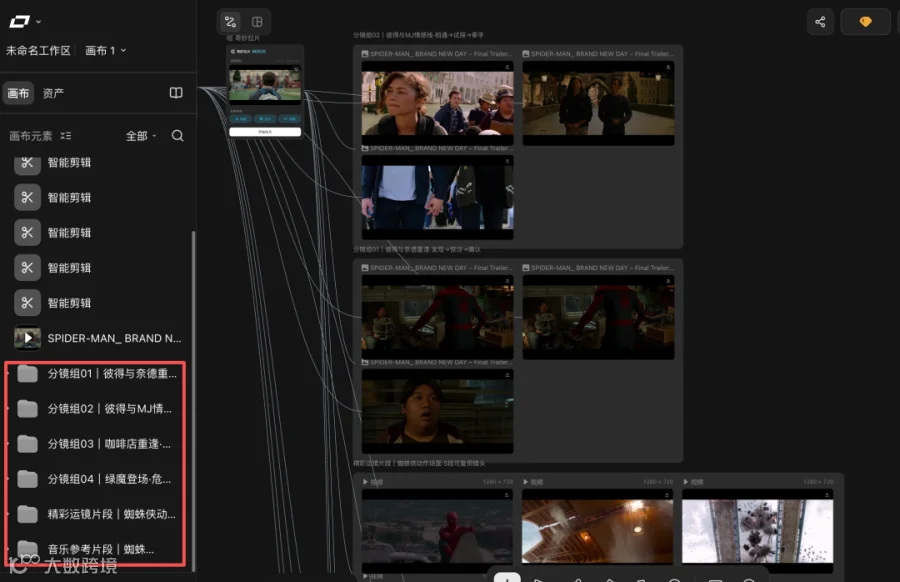Switch to the 画布 tab
Viewport: 900px width, 582px height.
coord(18,93)
